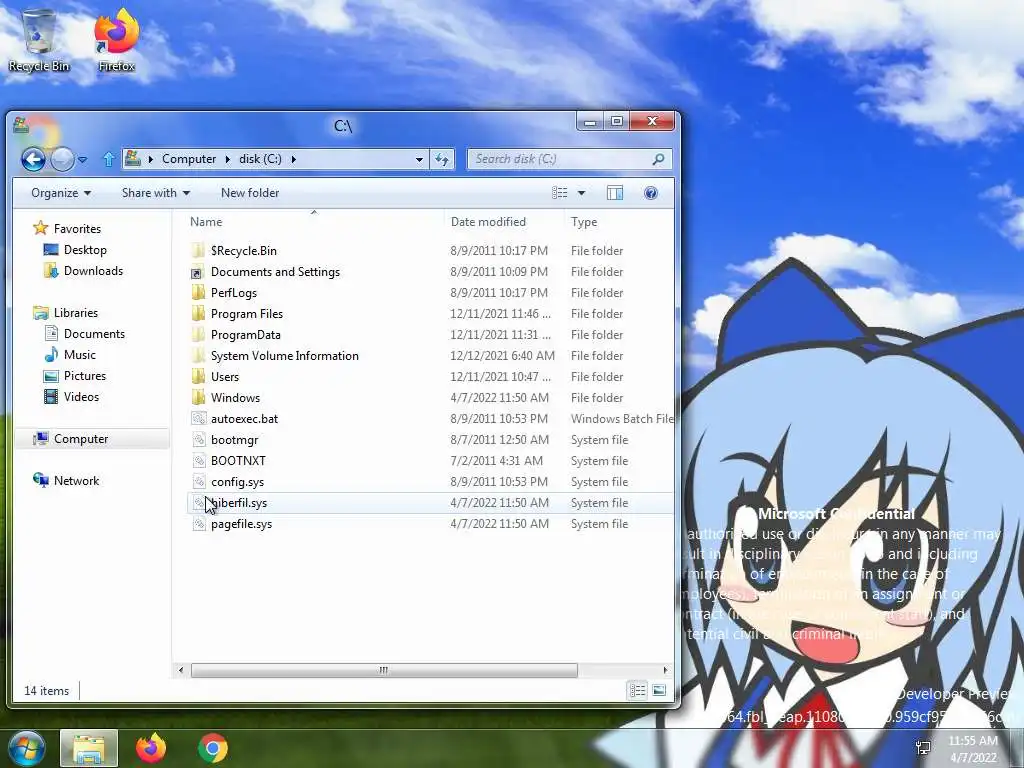Open the taskbar clock showing 11:55 AM
The height and width of the screenshot is (768, 1024).
[973, 749]
